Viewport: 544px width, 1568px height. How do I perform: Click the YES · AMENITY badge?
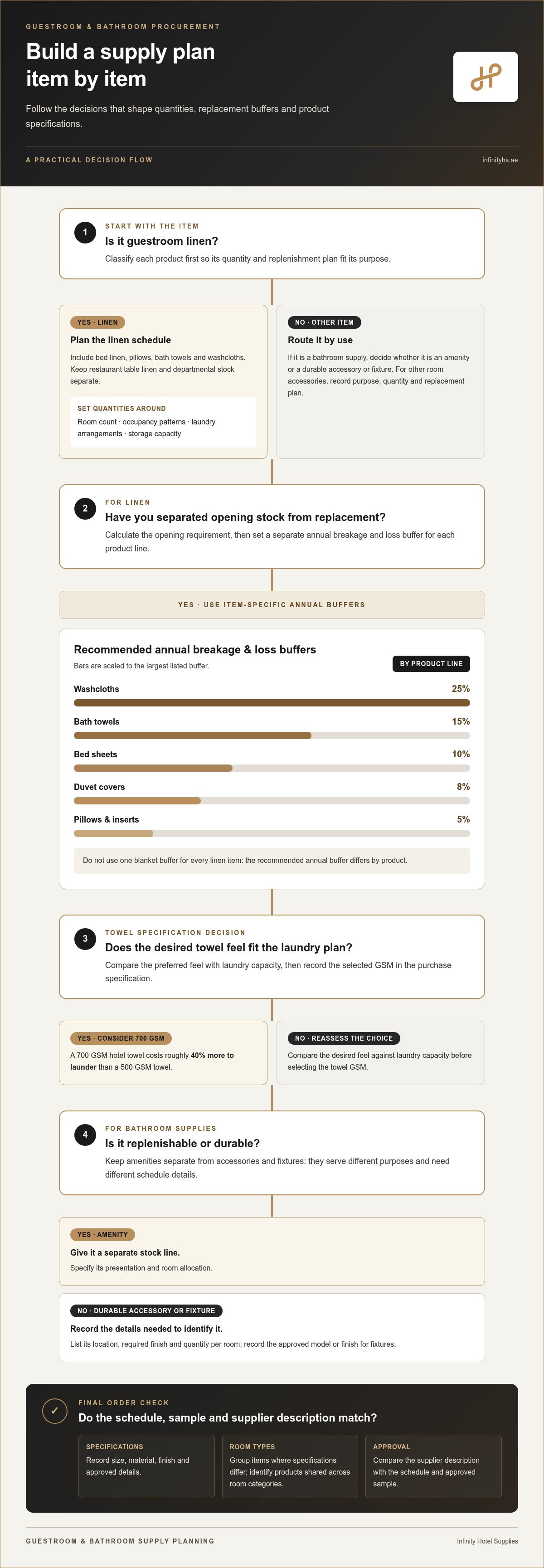[x=102, y=1234]
